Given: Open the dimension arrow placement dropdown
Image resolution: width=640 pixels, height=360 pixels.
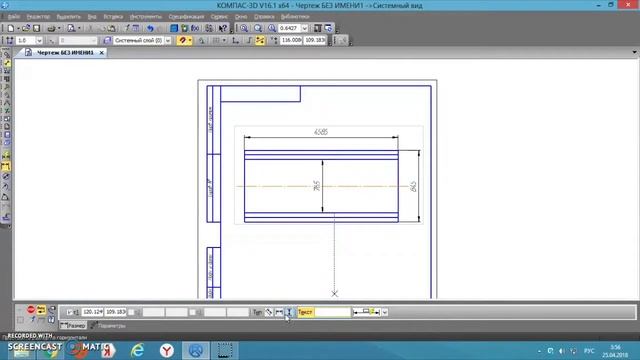Looking at the screenshot, I should point(384,312).
